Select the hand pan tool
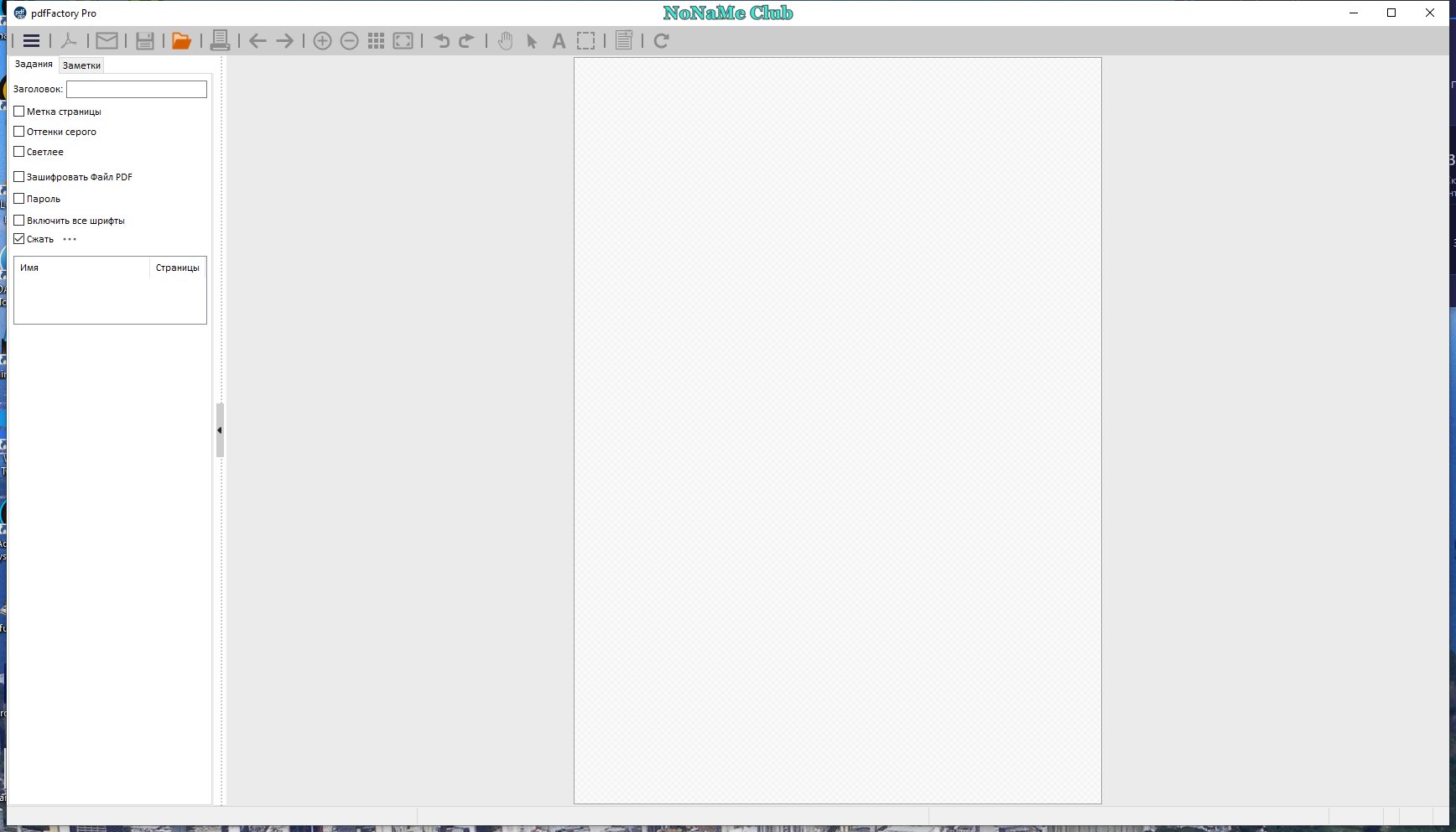Image resolution: width=1456 pixels, height=832 pixels. (505, 40)
